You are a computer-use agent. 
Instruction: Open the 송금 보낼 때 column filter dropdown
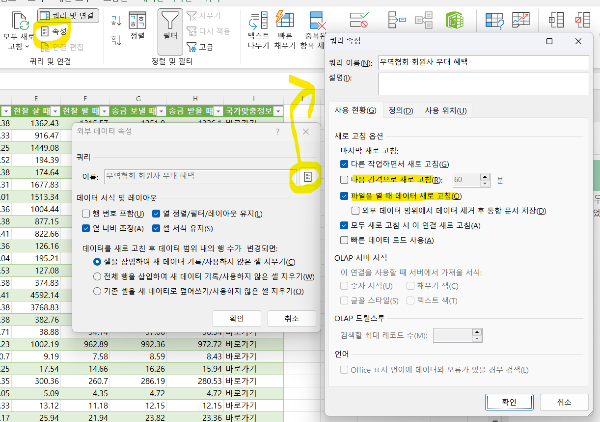click(161, 111)
